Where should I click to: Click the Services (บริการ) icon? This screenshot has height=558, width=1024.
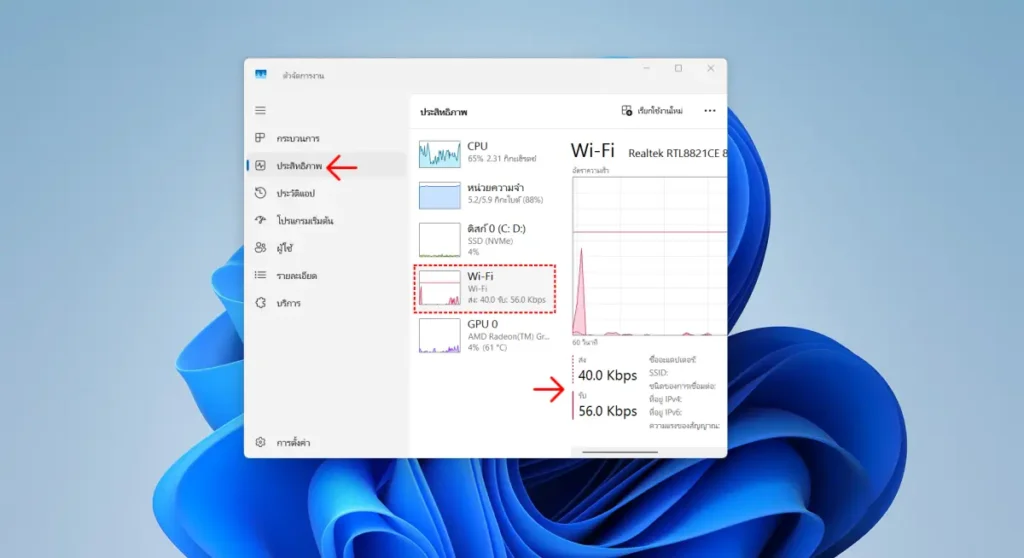coord(260,303)
